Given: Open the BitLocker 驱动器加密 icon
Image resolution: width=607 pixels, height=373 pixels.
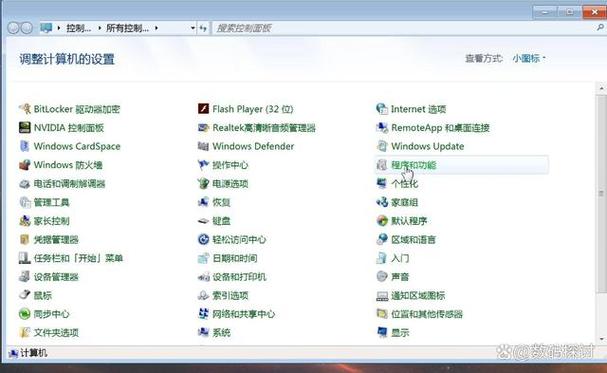Looking at the screenshot, I should point(25,109).
